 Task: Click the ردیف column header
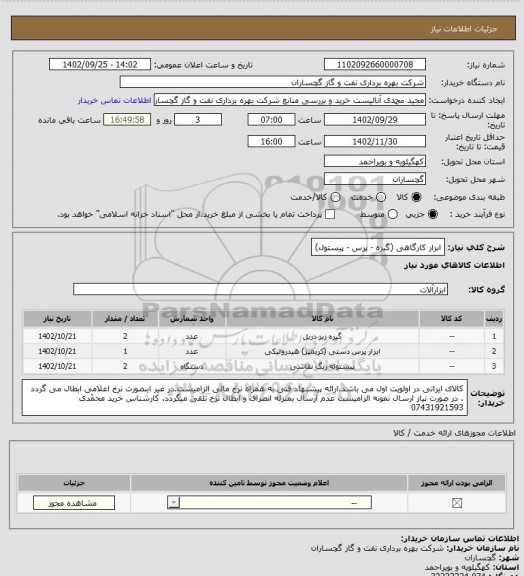tap(494, 318)
